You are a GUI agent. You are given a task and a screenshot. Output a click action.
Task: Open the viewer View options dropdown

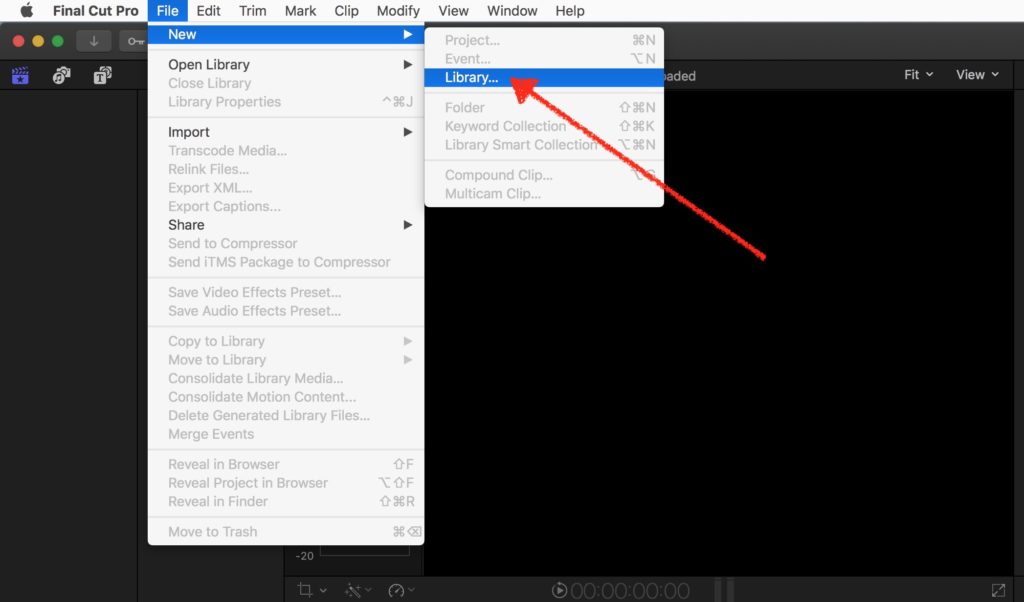click(x=977, y=74)
